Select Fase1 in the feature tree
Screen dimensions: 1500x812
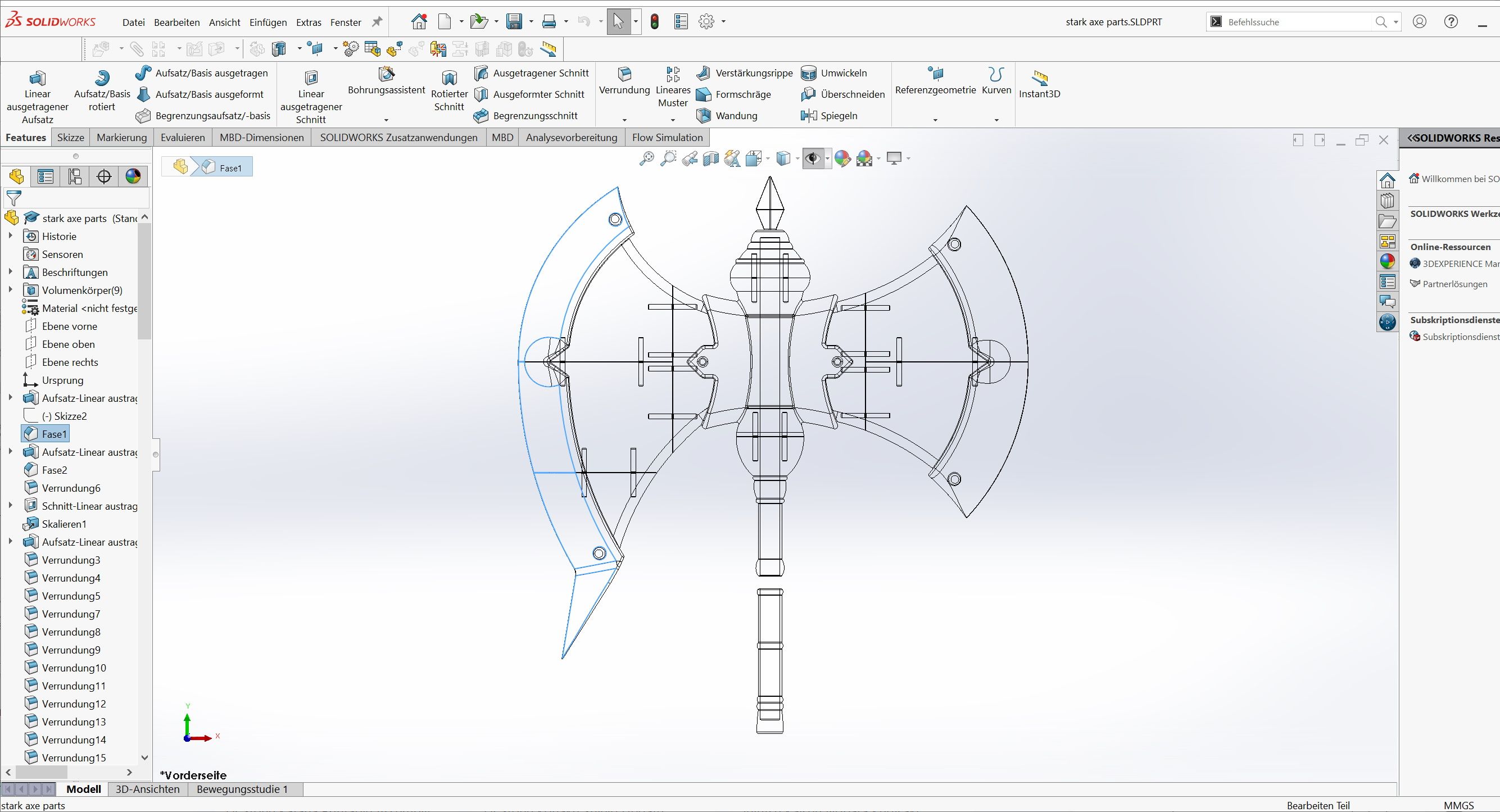click(x=53, y=434)
